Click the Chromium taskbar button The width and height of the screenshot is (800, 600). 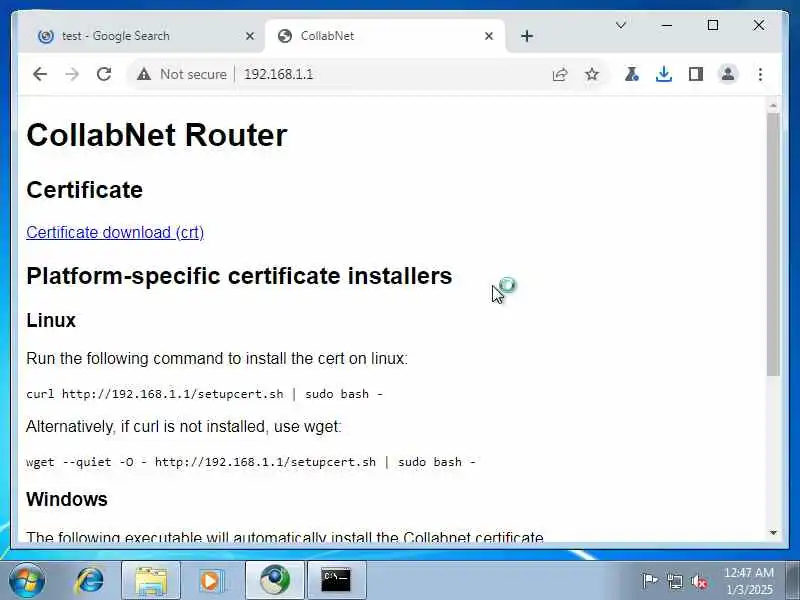click(275, 580)
